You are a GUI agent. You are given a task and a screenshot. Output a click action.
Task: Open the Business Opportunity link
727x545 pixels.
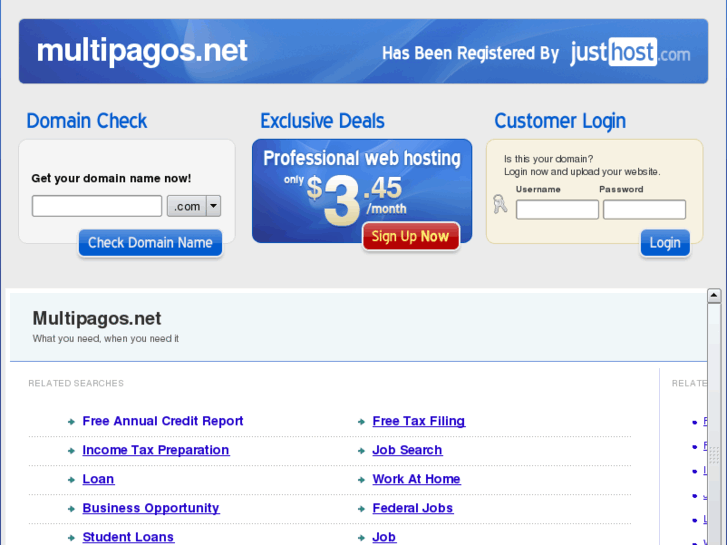(151, 508)
